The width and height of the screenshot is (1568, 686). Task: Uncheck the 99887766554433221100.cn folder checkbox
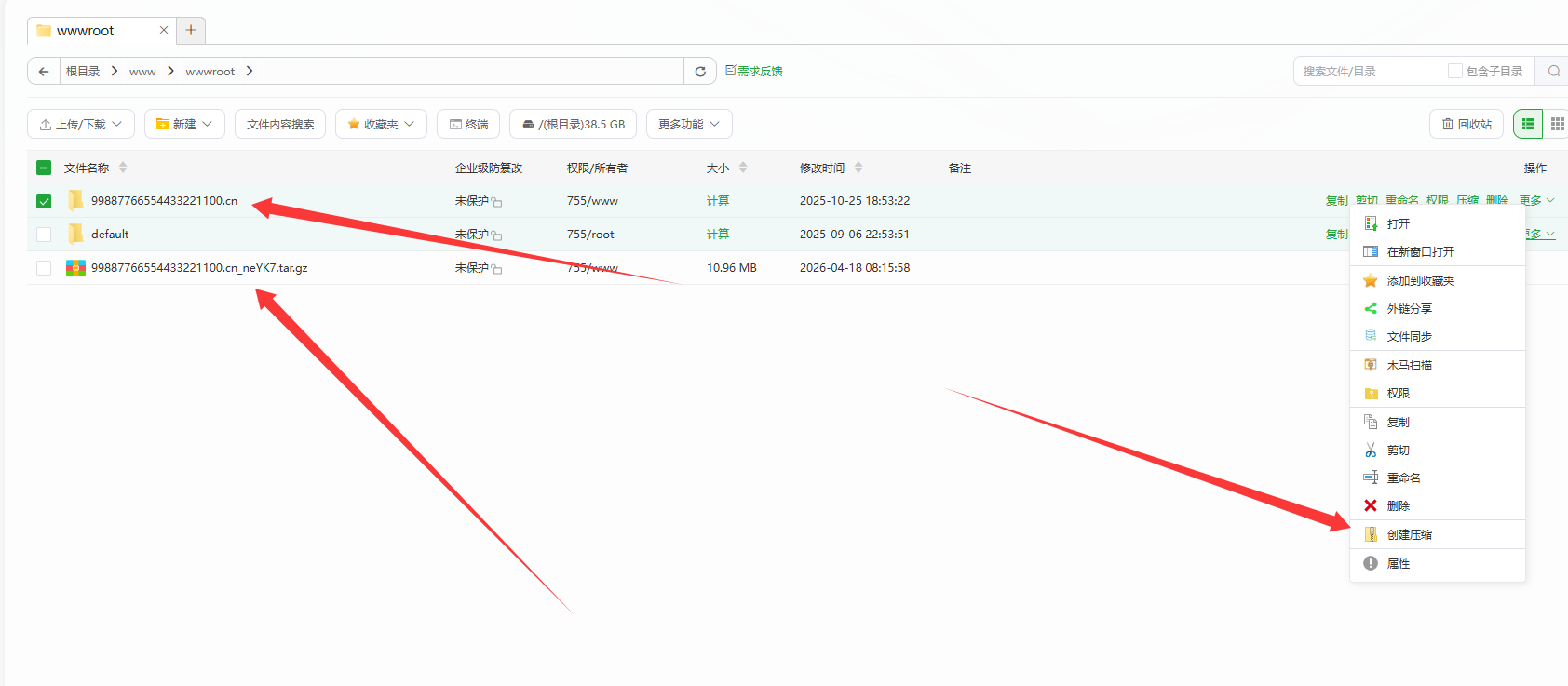click(x=44, y=201)
